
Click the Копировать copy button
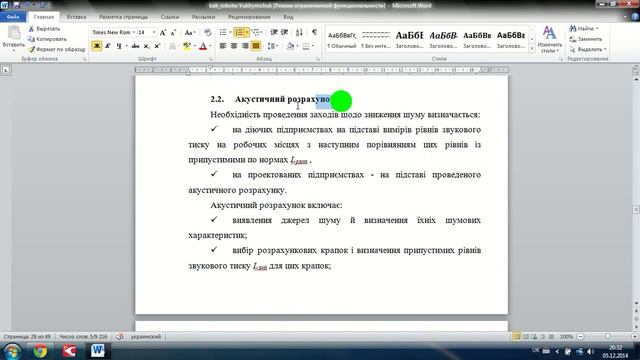tap(47, 39)
